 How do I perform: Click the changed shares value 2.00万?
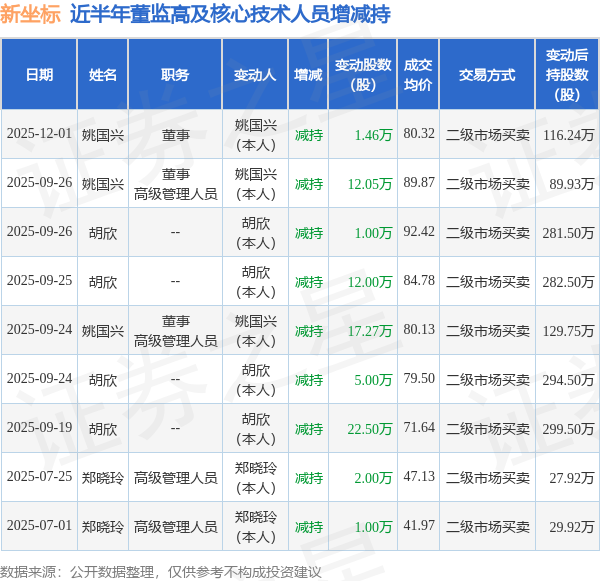click(x=373, y=478)
